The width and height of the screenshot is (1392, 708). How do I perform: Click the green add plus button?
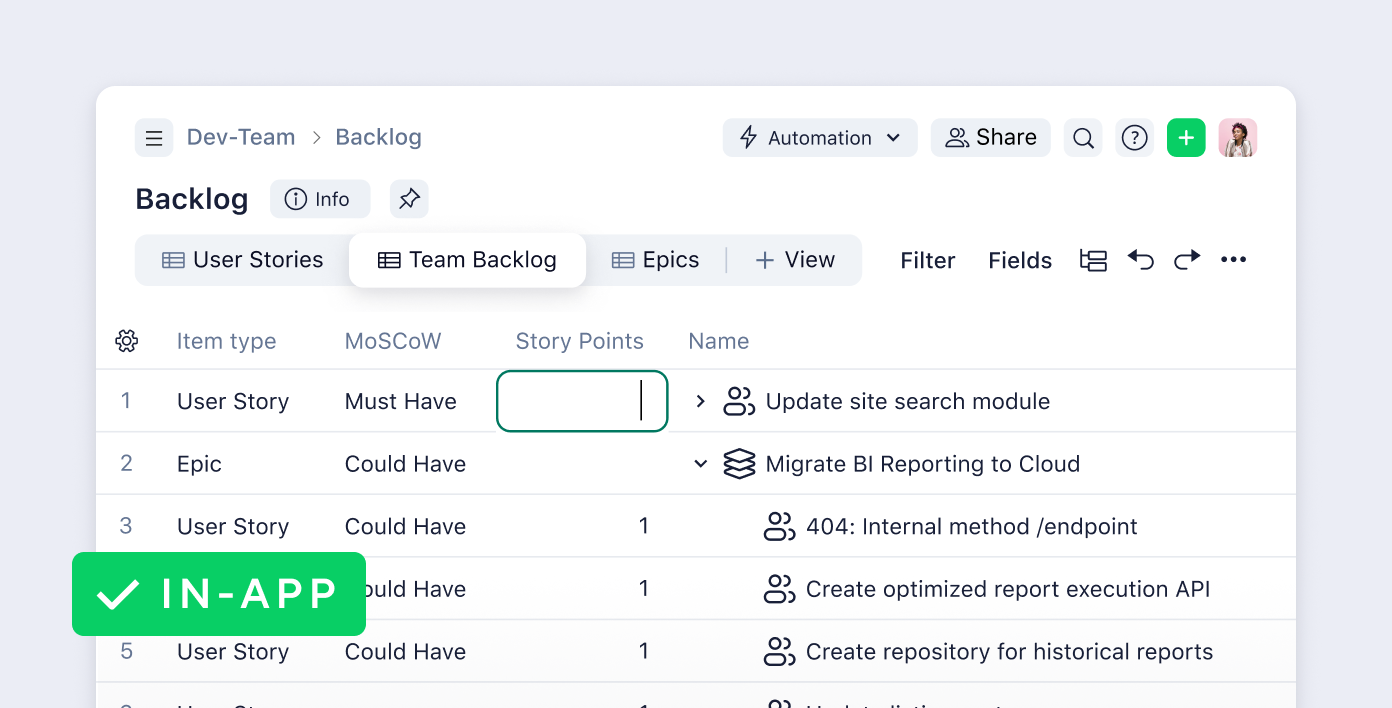click(1186, 138)
